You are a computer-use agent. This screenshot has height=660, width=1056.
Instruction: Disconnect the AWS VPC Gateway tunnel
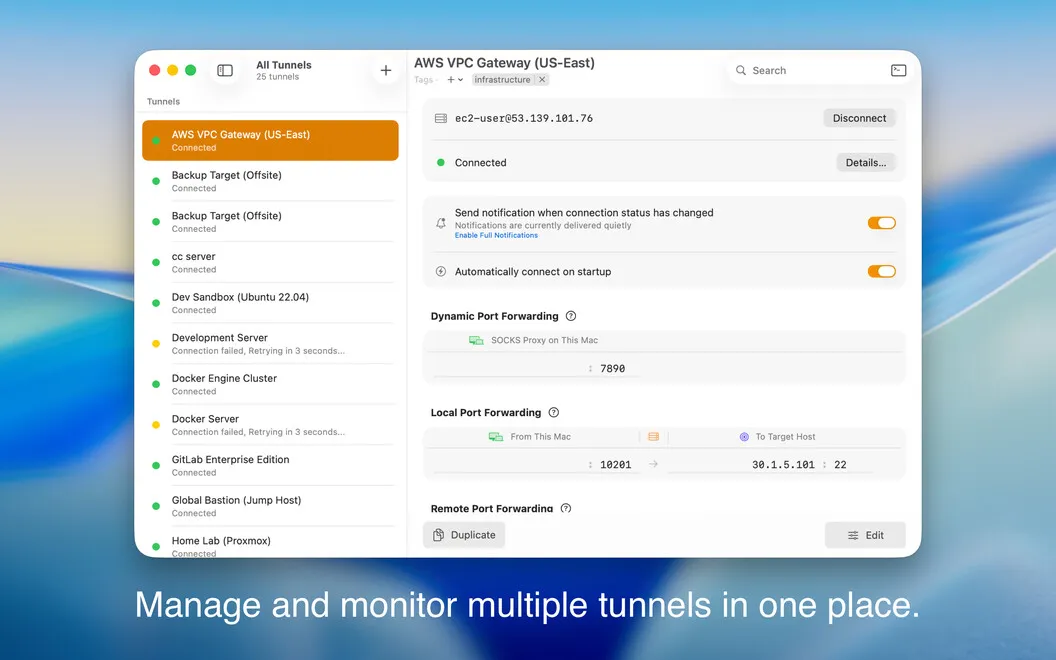[859, 118]
